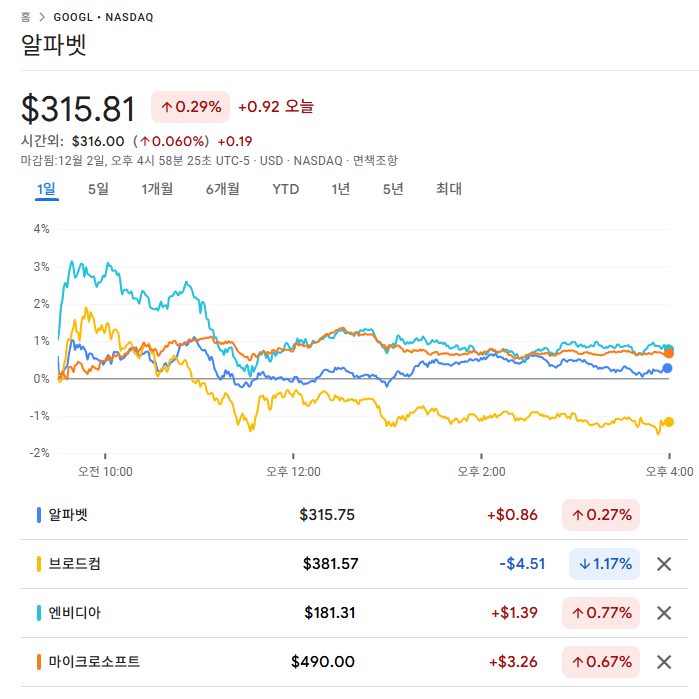The image size is (699, 699).
Task: Switch to the 5일 chart range
Action: coord(98,189)
